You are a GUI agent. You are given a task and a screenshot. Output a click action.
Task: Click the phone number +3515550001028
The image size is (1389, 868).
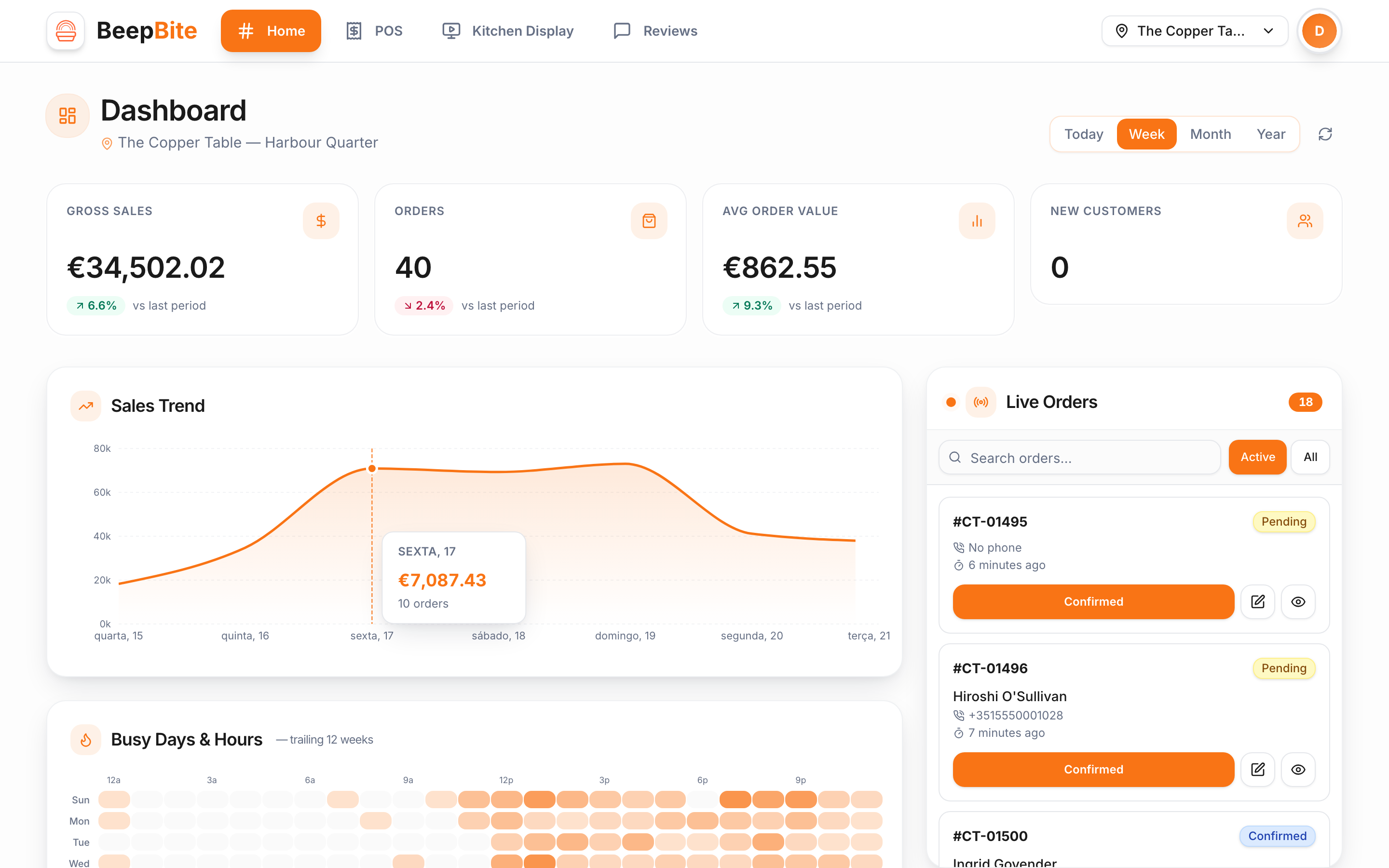(1015, 715)
